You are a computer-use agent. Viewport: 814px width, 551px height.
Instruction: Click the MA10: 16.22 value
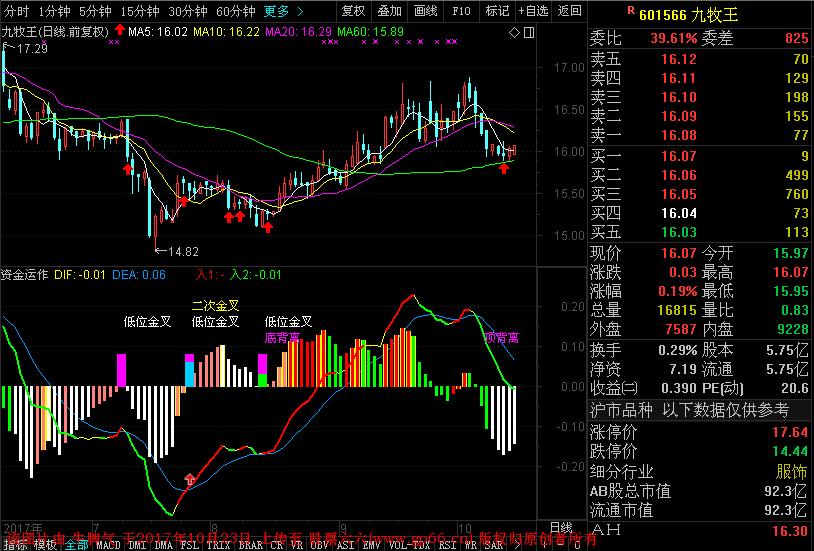click(226, 32)
